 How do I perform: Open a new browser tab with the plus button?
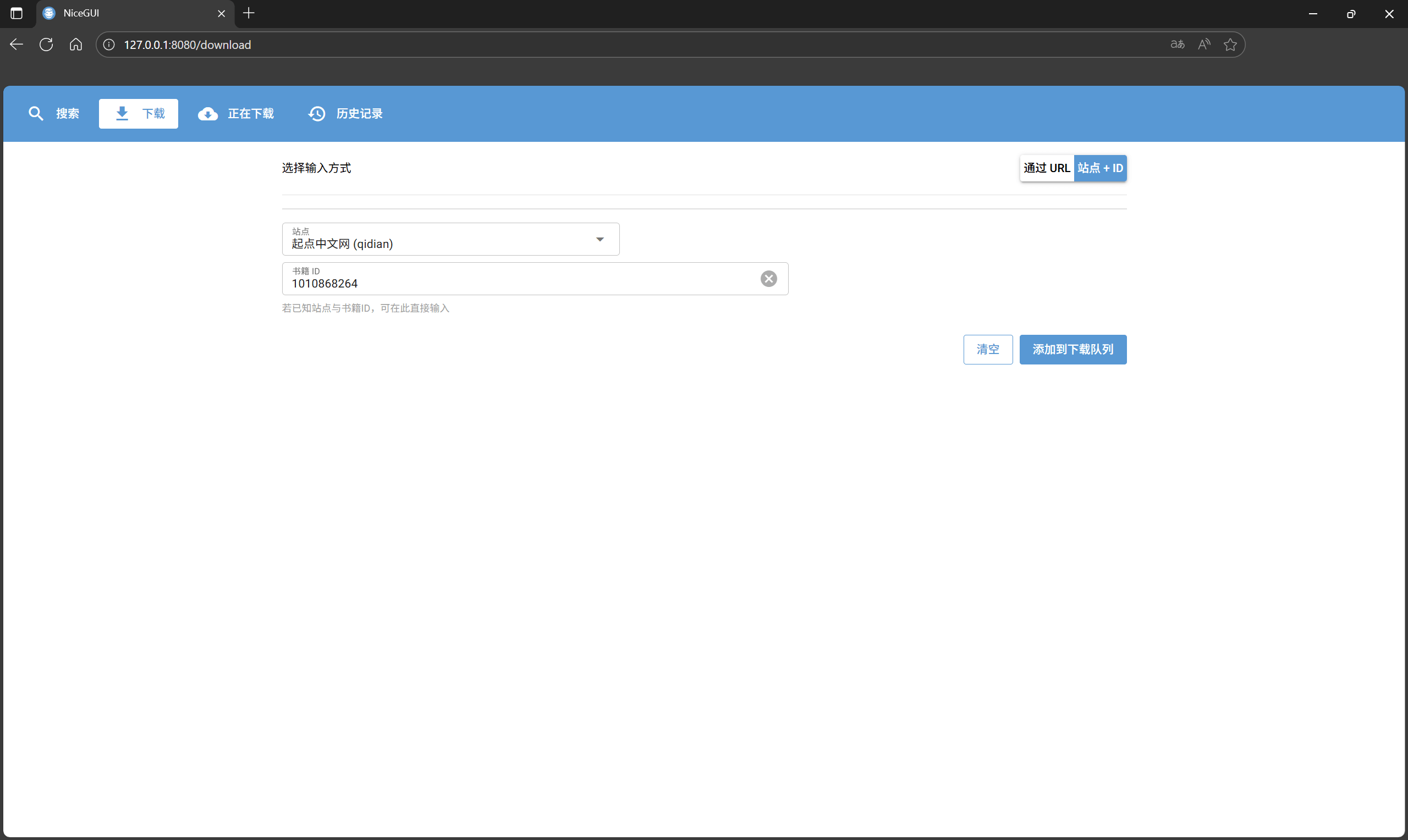(249, 13)
